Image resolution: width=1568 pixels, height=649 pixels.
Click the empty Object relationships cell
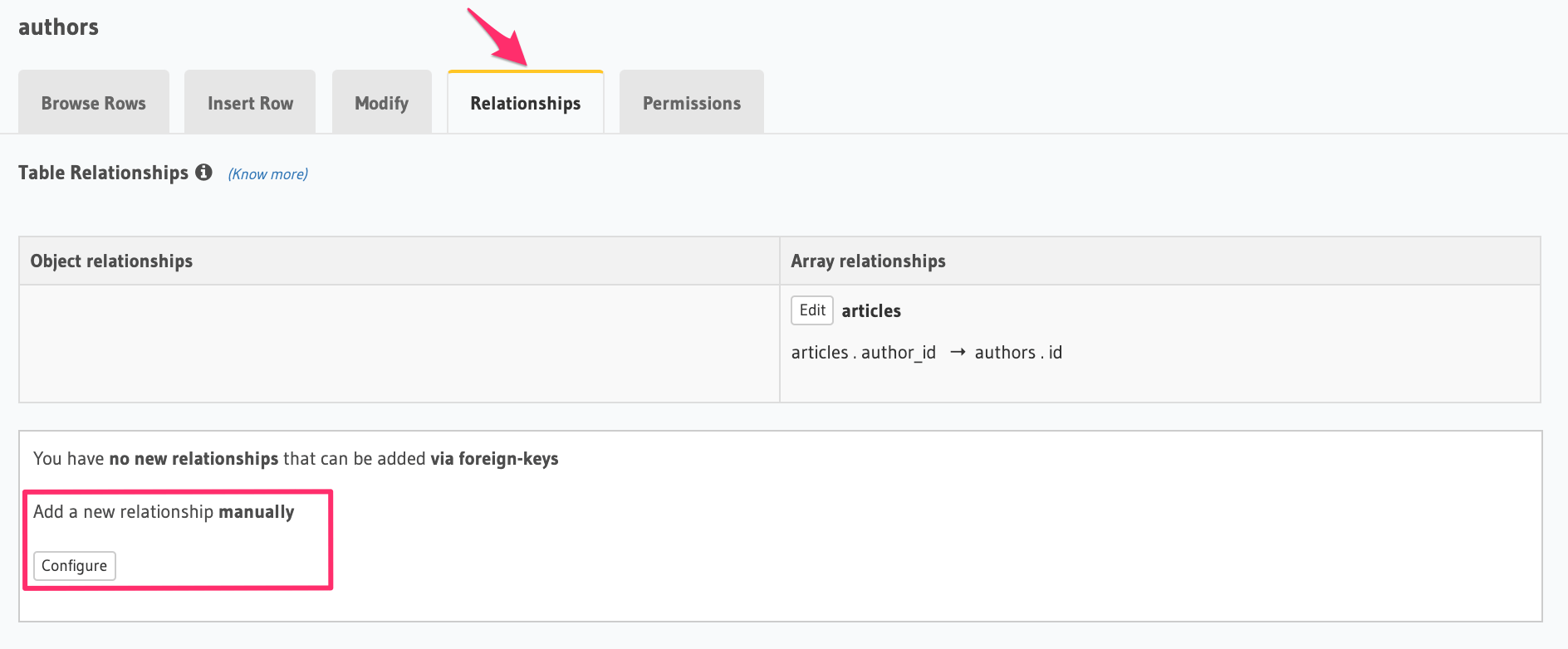click(399, 344)
